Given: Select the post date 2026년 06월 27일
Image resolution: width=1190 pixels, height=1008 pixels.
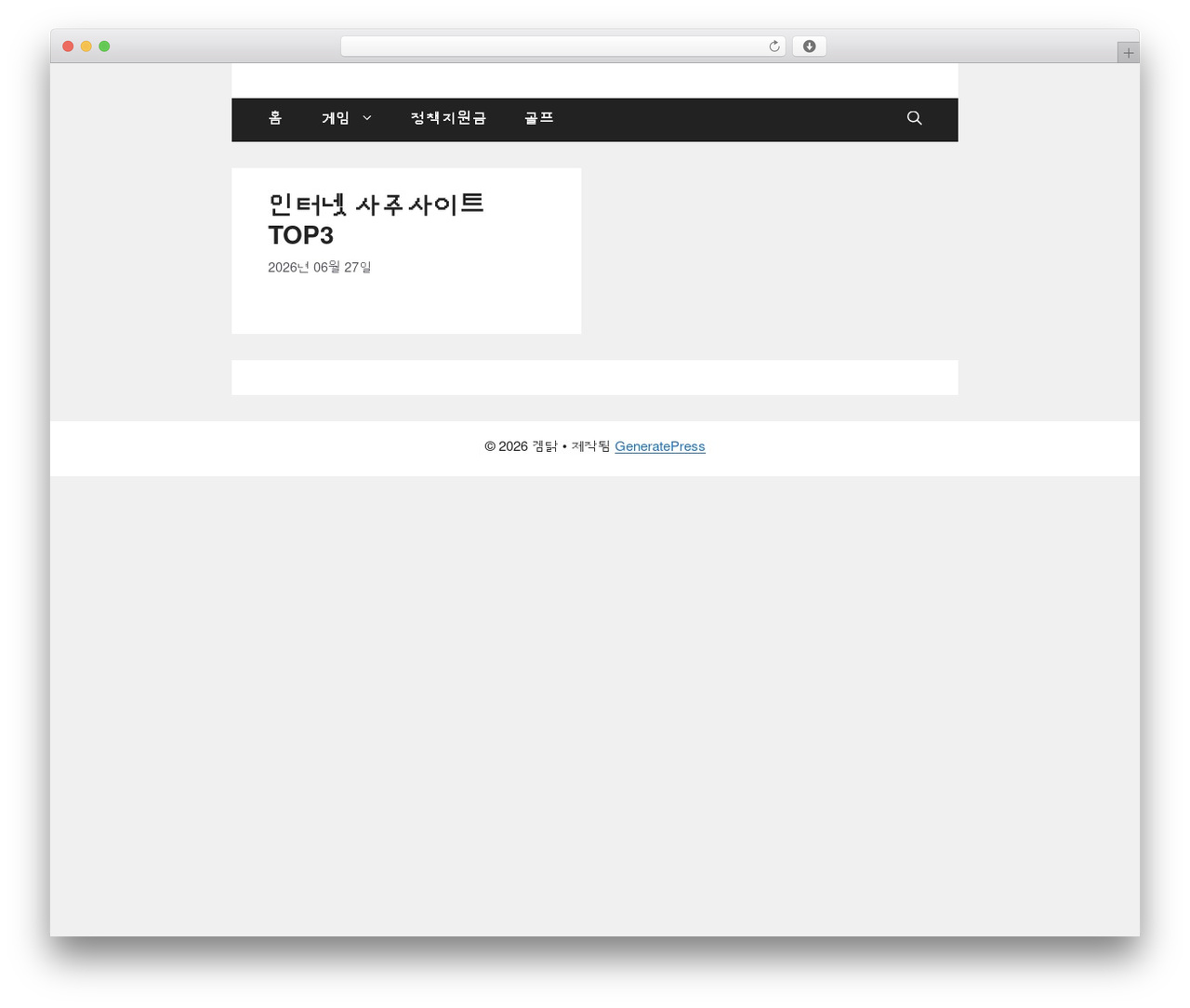Looking at the screenshot, I should pos(320,267).
